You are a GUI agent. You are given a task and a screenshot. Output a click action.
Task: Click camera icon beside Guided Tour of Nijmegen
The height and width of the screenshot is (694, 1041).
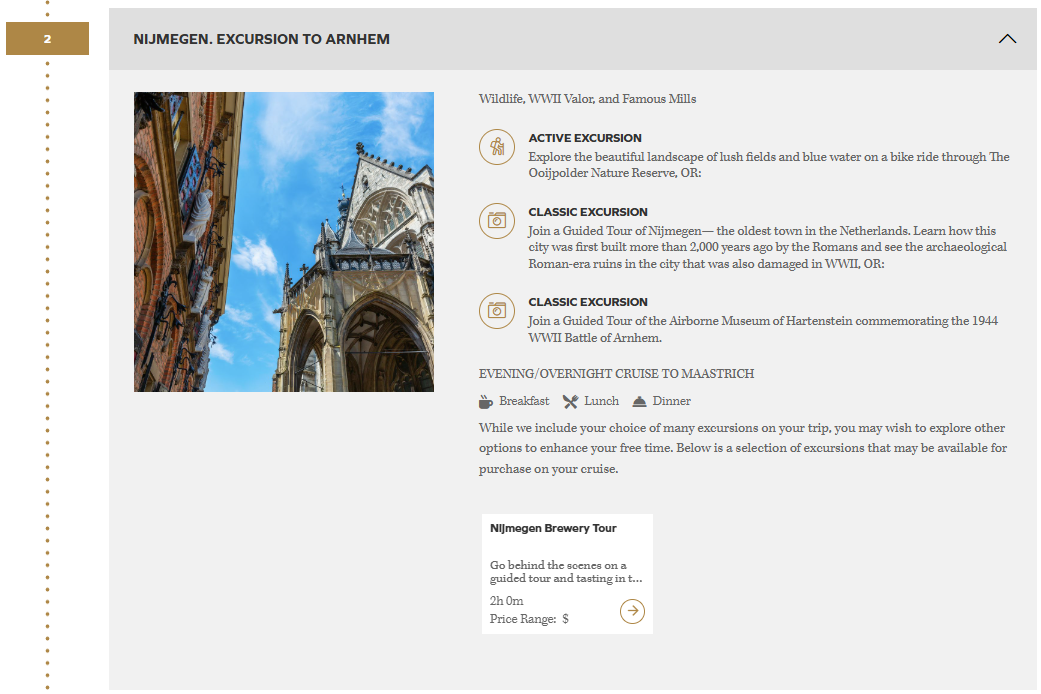tap(497, 221)
